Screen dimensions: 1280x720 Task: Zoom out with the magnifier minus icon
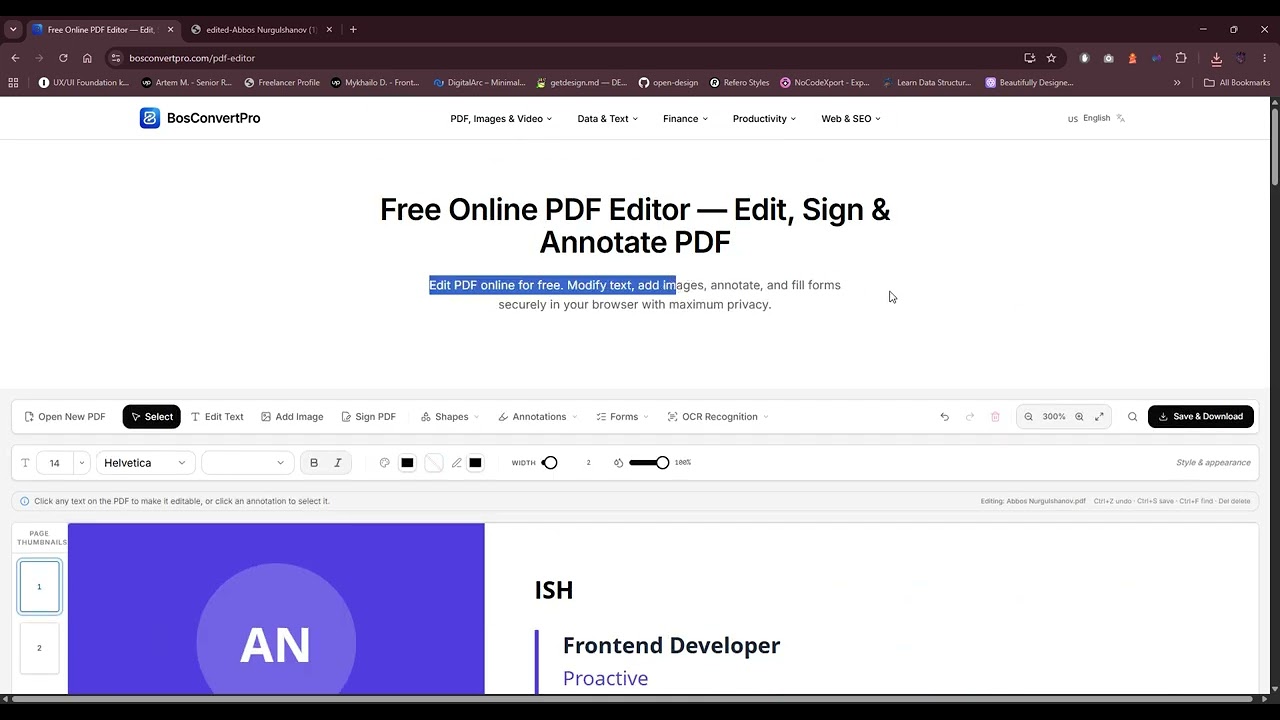(x=1028, y=417)
